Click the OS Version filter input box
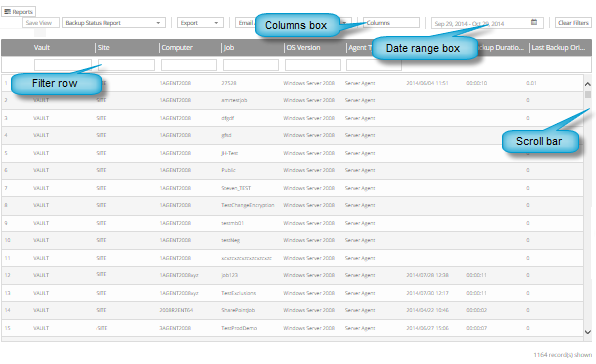This screenshot has height=364, width=596. [x=313, y=65]
